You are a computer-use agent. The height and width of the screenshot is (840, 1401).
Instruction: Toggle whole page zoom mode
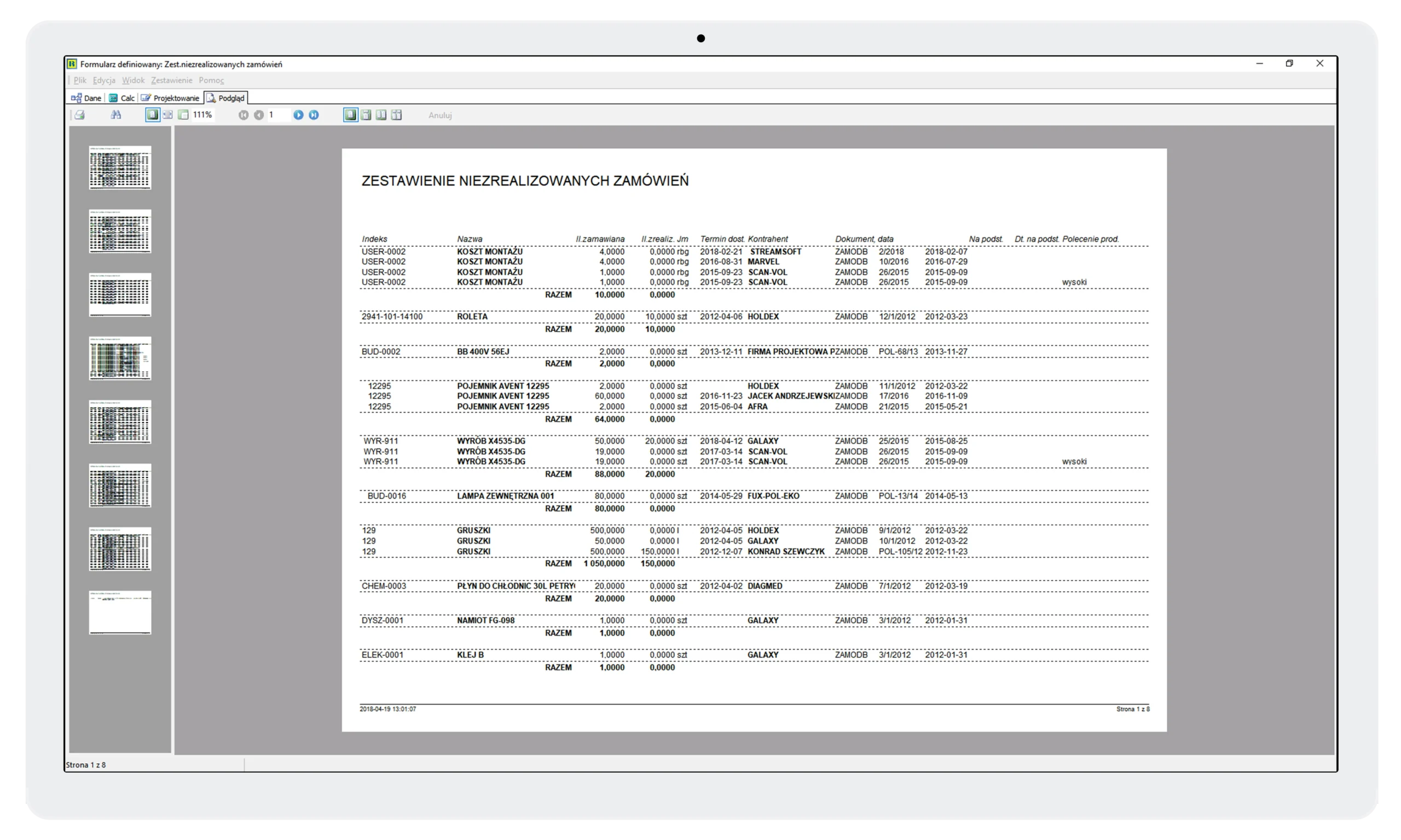pyautogui.click(x=152, y=115)
